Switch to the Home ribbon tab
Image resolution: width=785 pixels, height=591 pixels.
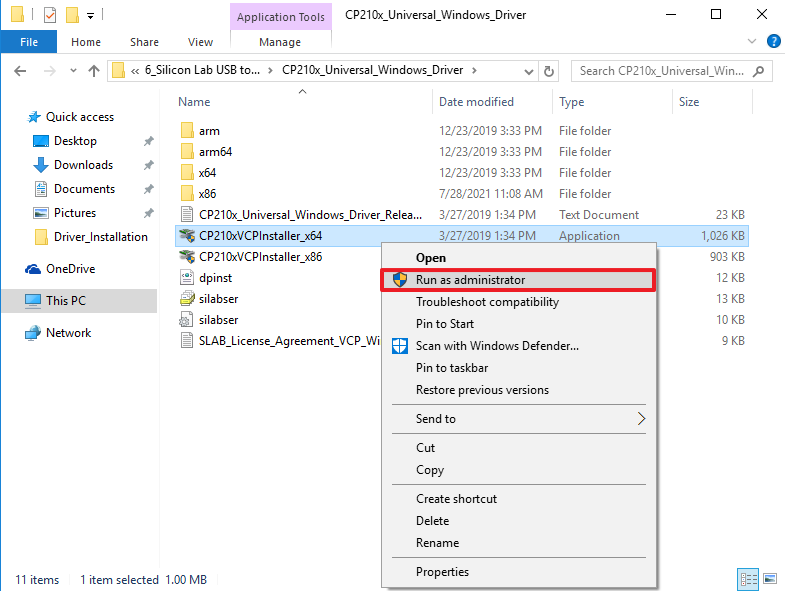coord(86,42)
